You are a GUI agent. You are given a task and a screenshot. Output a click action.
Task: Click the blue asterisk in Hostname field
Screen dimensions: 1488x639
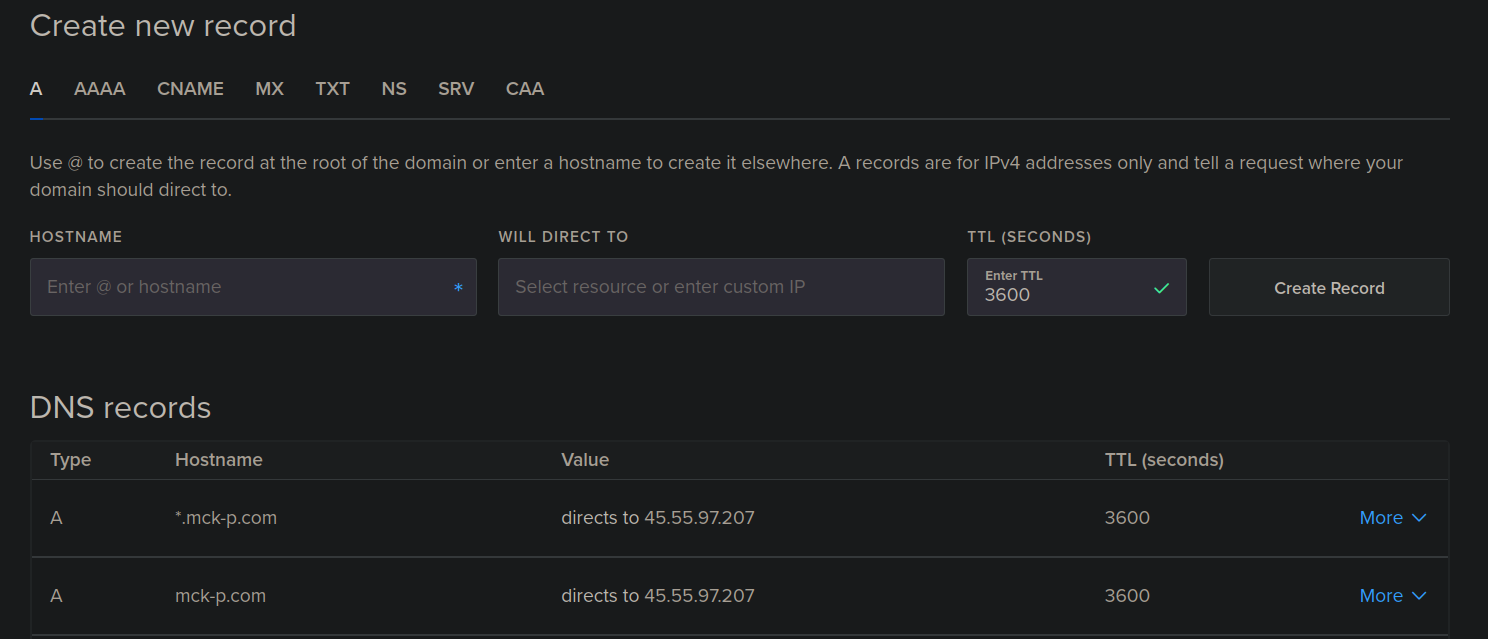(x=458, y=288)
